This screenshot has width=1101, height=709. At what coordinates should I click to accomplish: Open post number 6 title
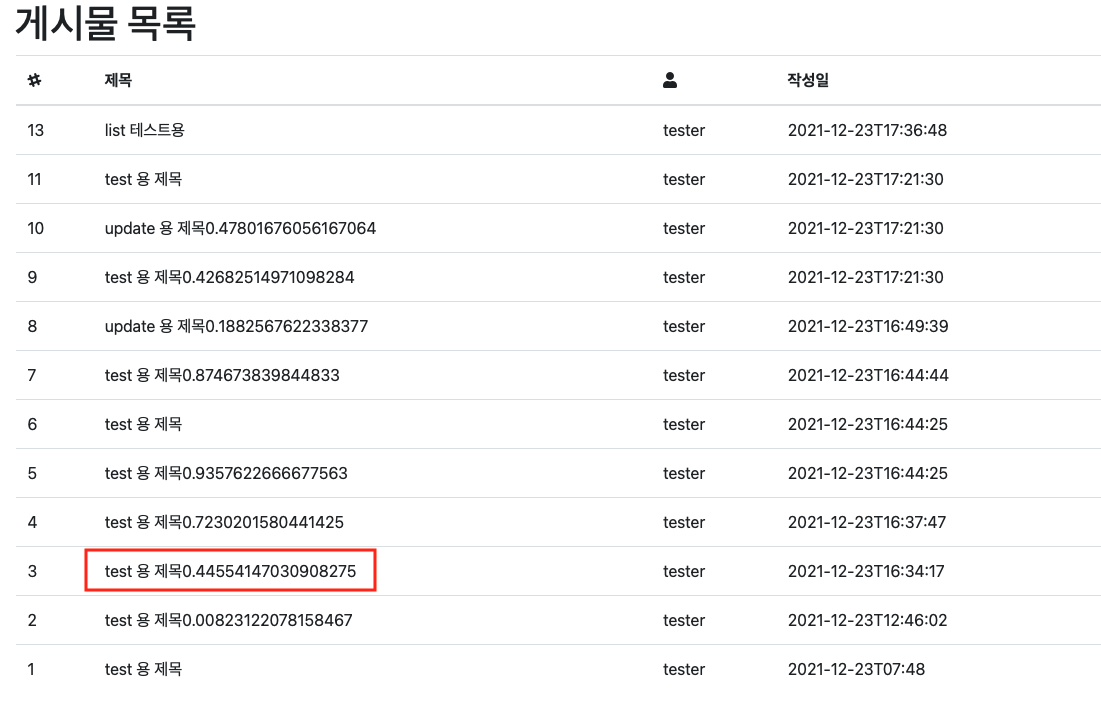[x=143, y=424]
